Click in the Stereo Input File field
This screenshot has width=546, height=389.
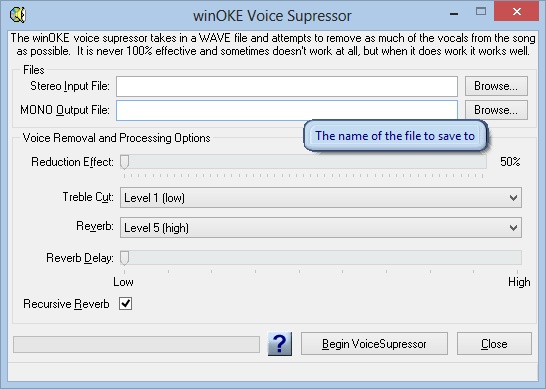(x=287, y=86)
